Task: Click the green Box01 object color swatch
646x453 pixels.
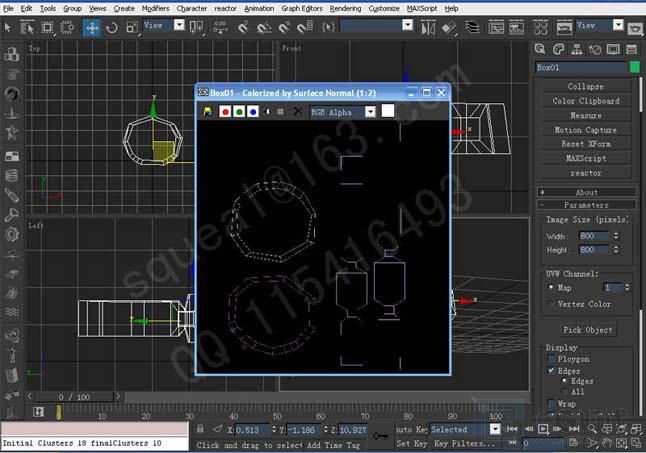Action: (x=634, y=67)
